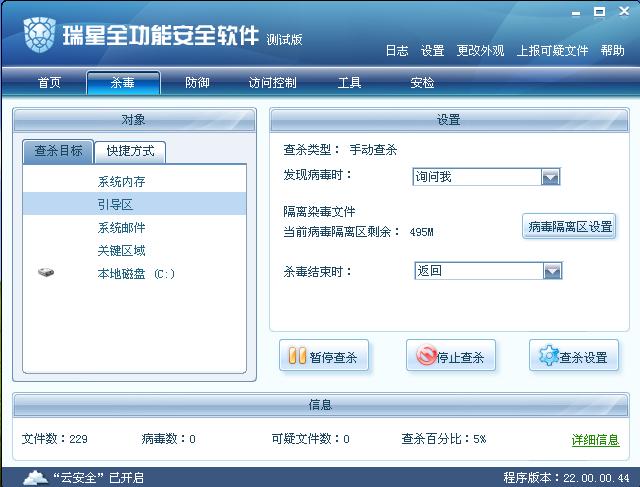Click the 文件数:229 value

[x=55, y=439]
